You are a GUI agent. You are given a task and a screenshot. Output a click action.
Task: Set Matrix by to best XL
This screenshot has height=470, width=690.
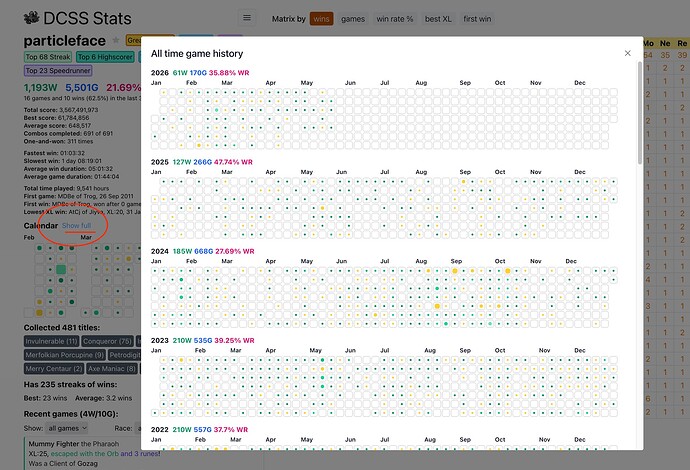pos(438,19)
